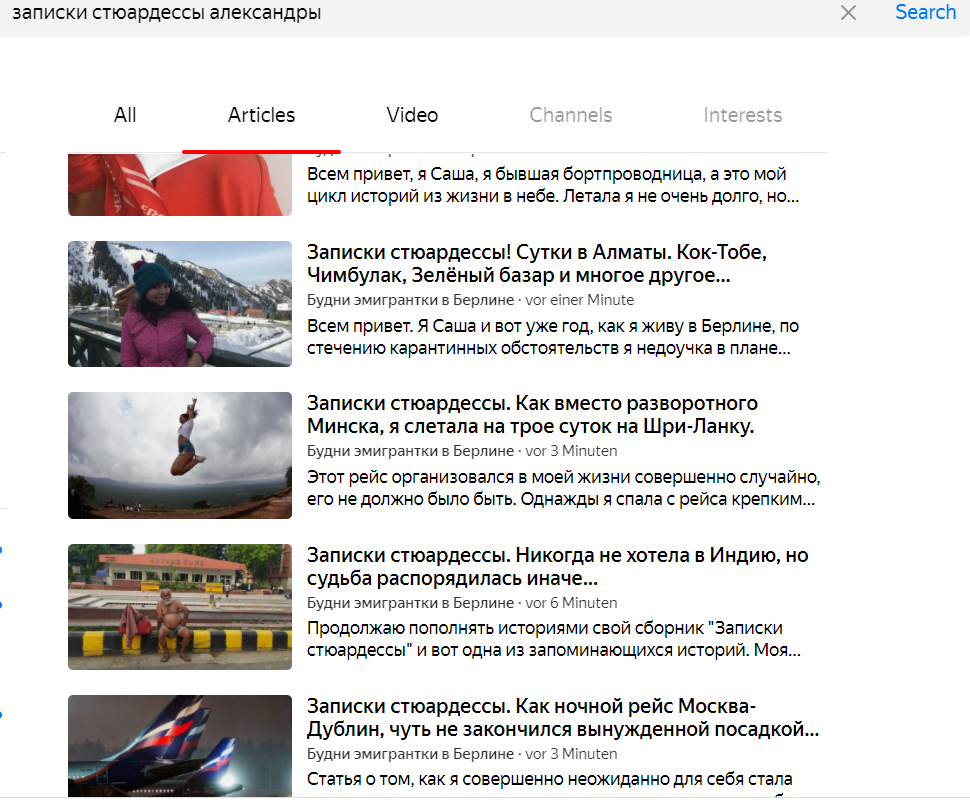The width and height of the screenshot is (970, 800).
Task: Open the India station thumbnail
Action: [180, 607]
